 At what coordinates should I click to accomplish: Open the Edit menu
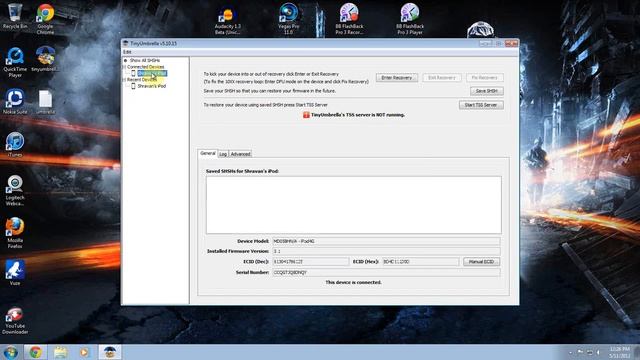pos(127,52)
